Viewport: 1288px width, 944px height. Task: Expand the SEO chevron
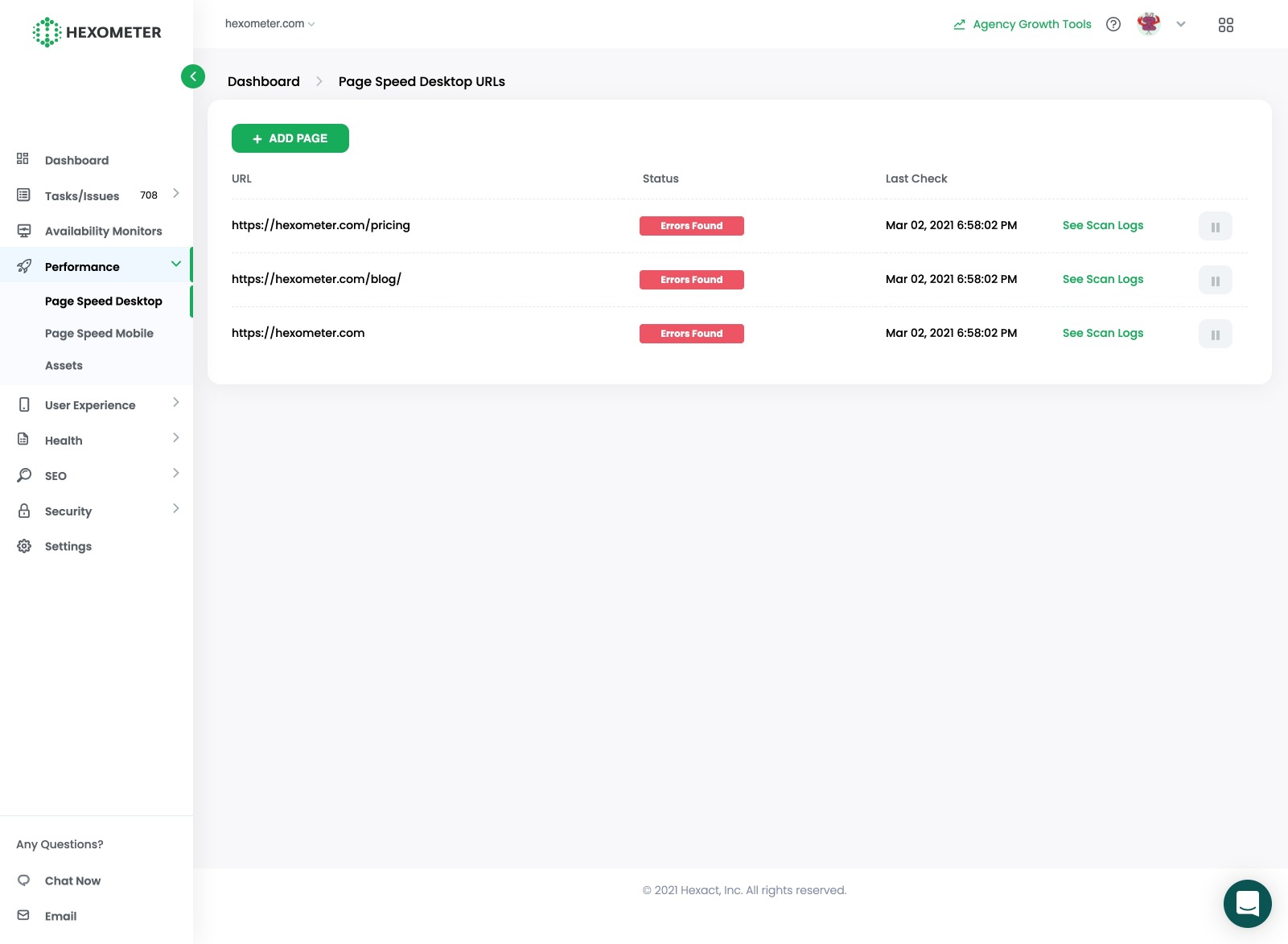tap(176, 474)
